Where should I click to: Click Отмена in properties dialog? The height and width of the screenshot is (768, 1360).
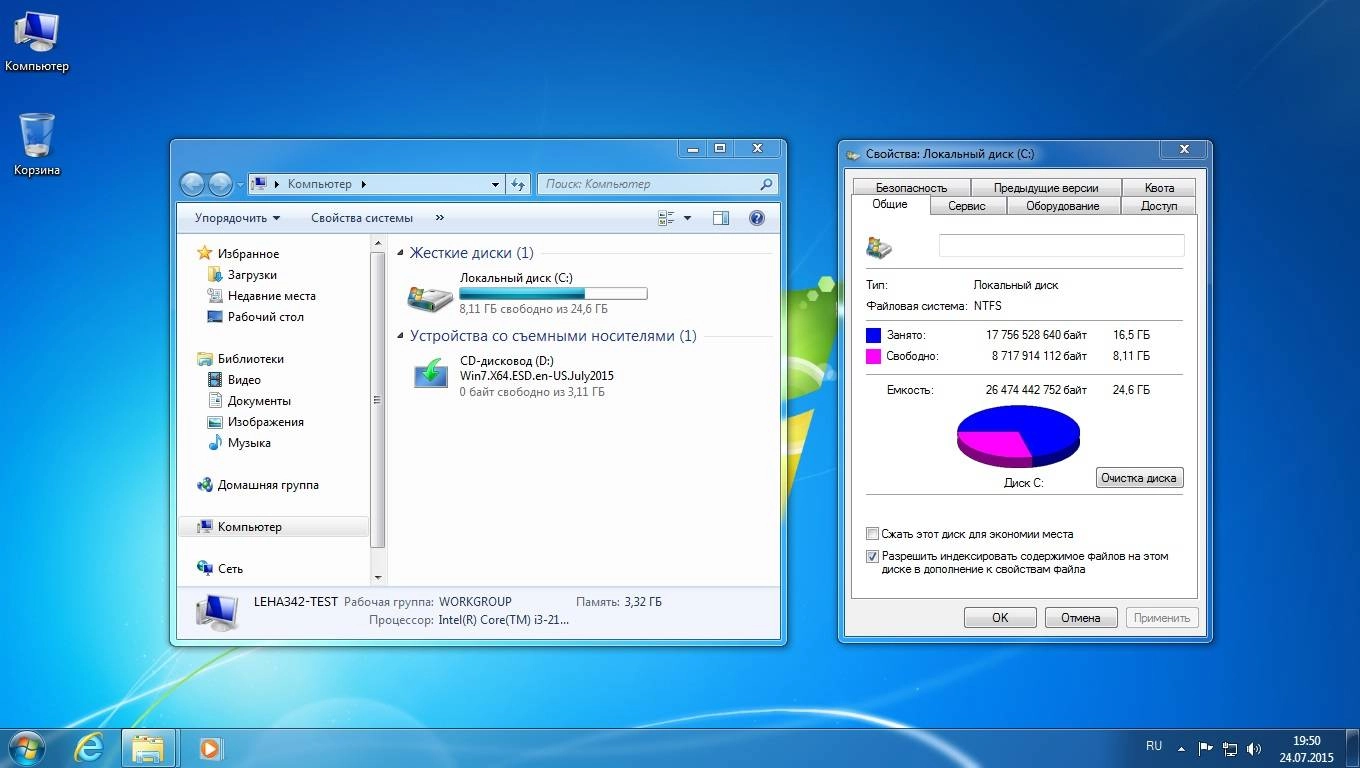[1081, 618]
